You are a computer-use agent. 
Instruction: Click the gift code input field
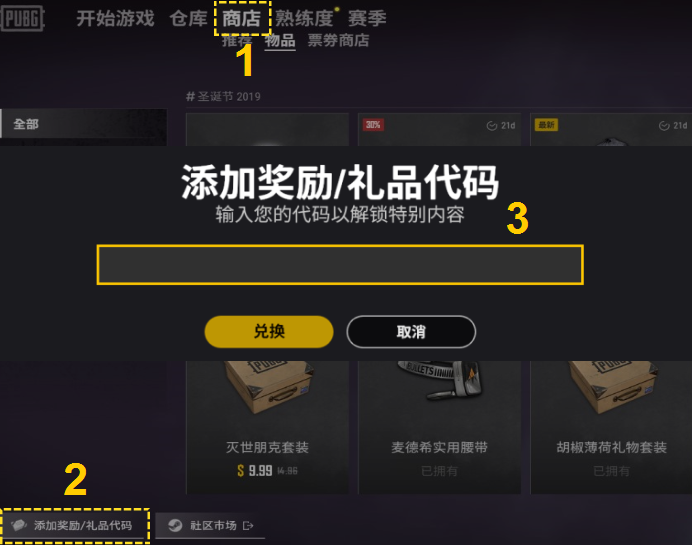(340, 264)
